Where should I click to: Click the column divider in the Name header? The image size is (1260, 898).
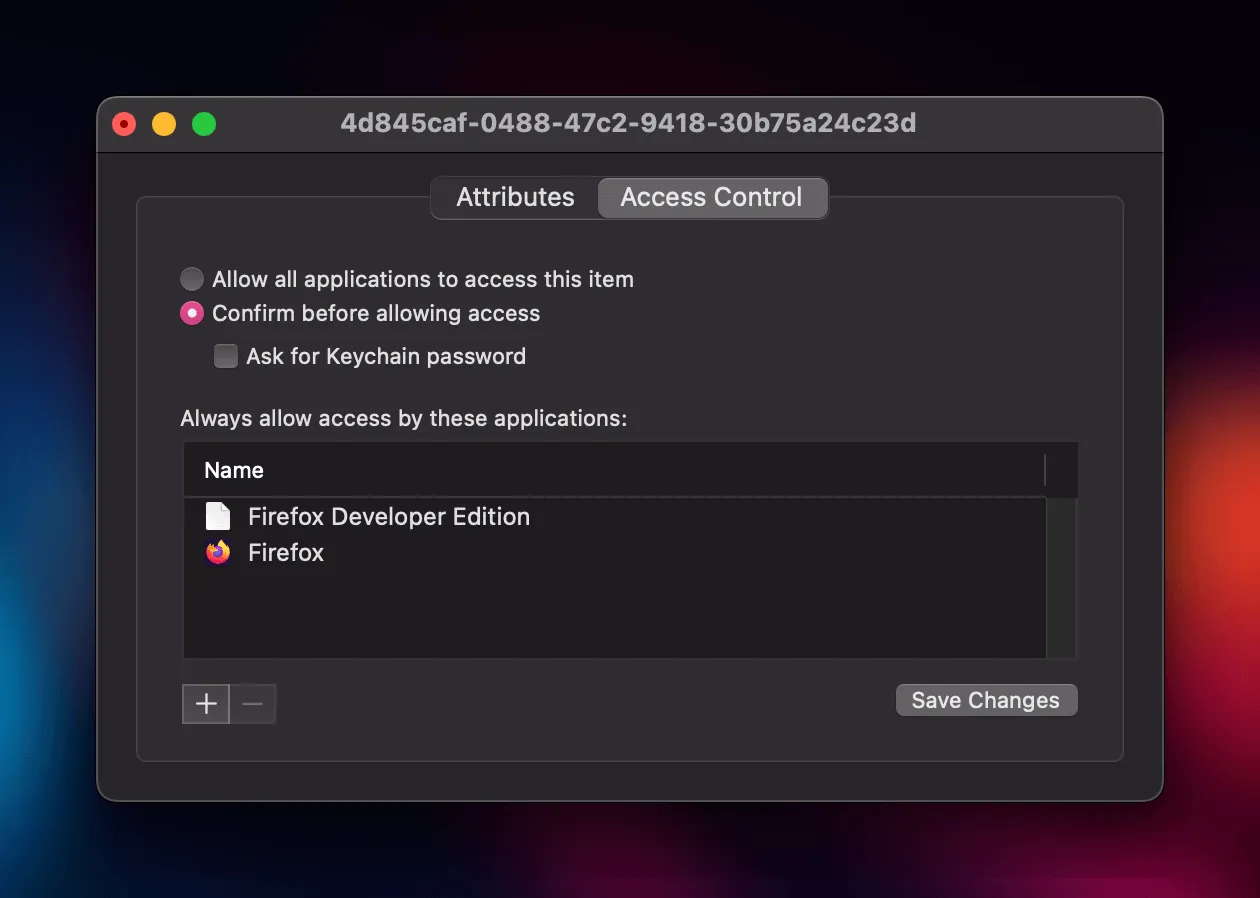1044,471
